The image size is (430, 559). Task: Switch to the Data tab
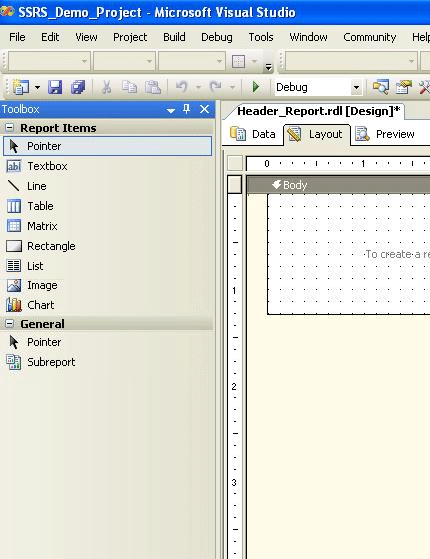(253, 134)
